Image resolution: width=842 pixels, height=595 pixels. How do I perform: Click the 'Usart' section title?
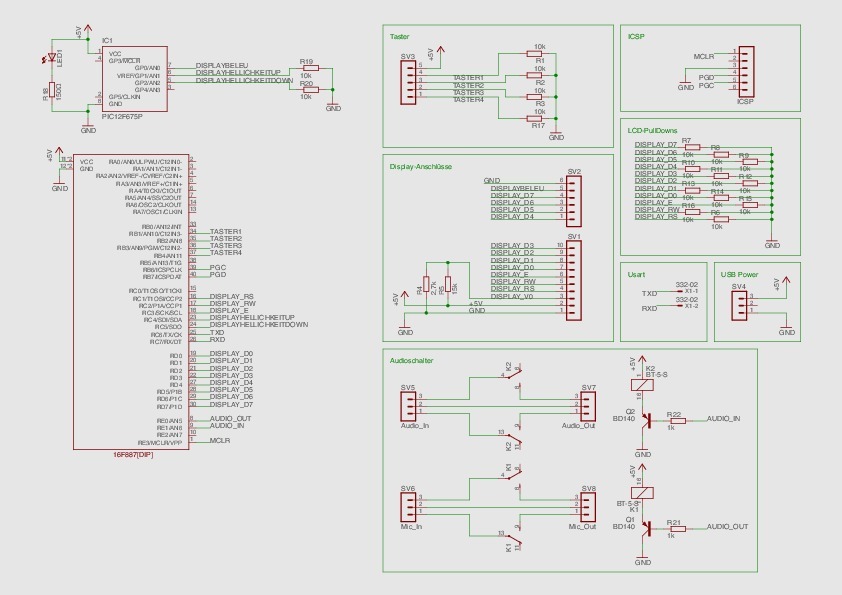pyautogui.click(x=636, y=274)
